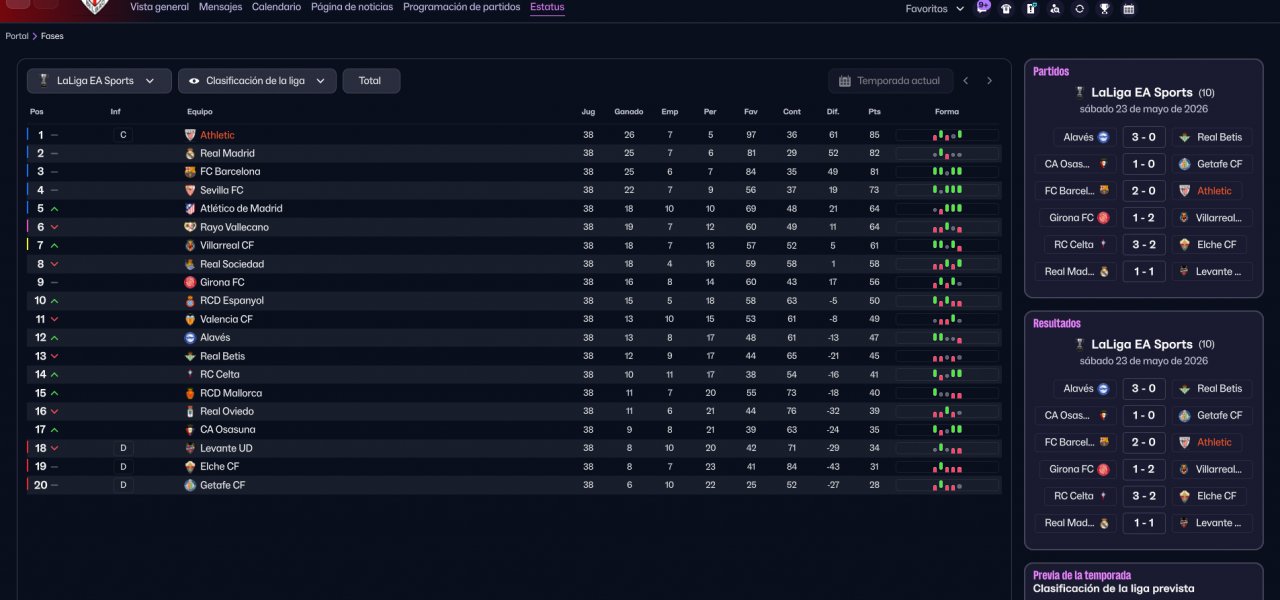
Task: Open the Temporada actual season selector
Action: 889,81
